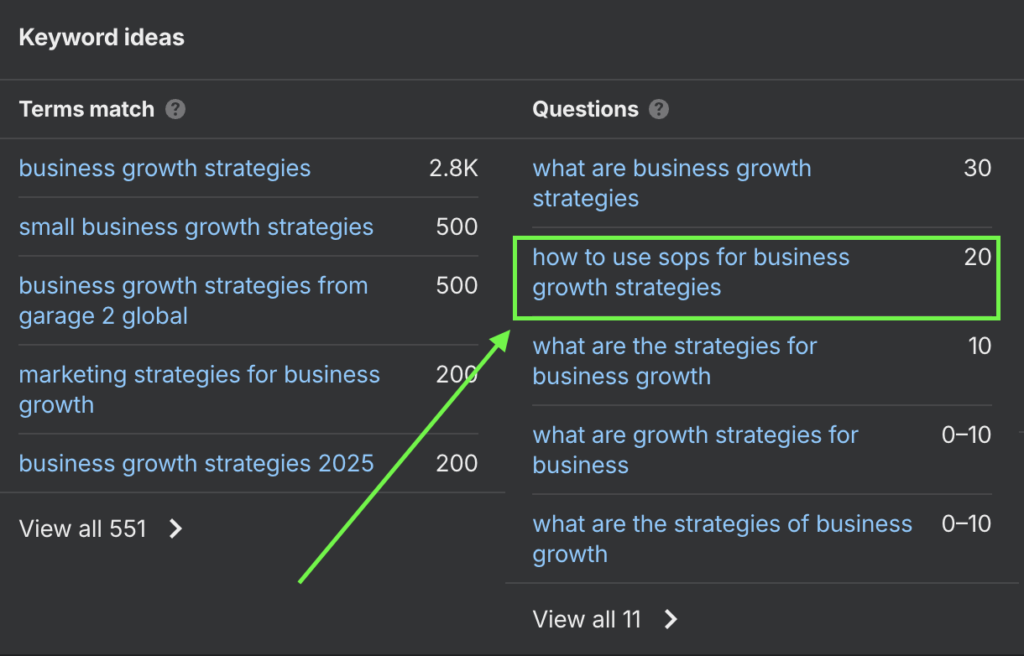Click the Keyword ideas panel title
Screen dimensions: 1024x656
click(101, 38)
